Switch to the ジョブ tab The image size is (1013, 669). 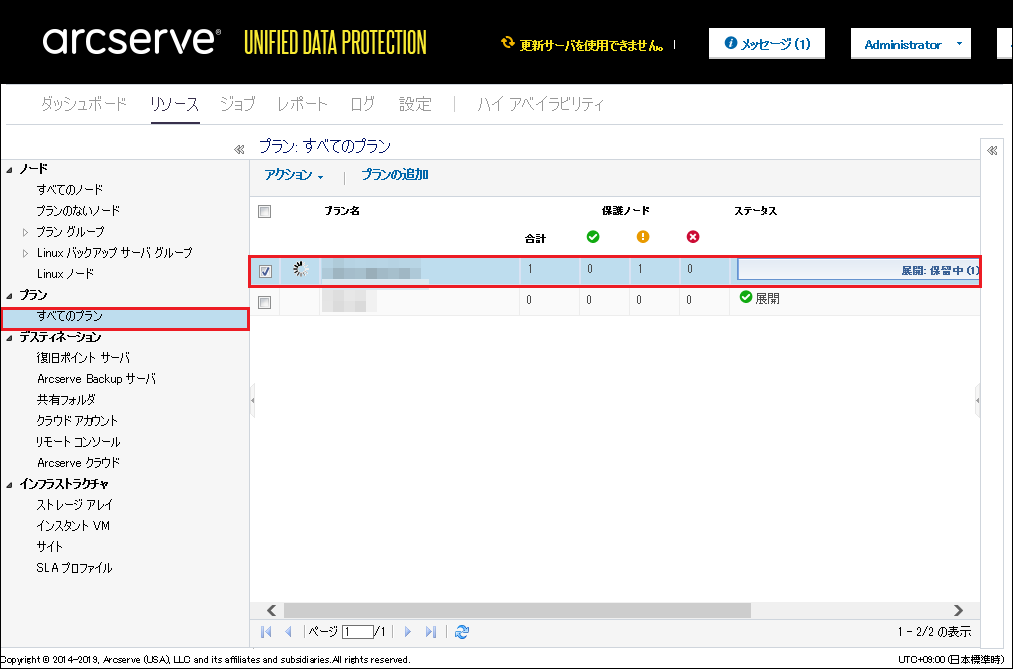click(x=237, y=104)
